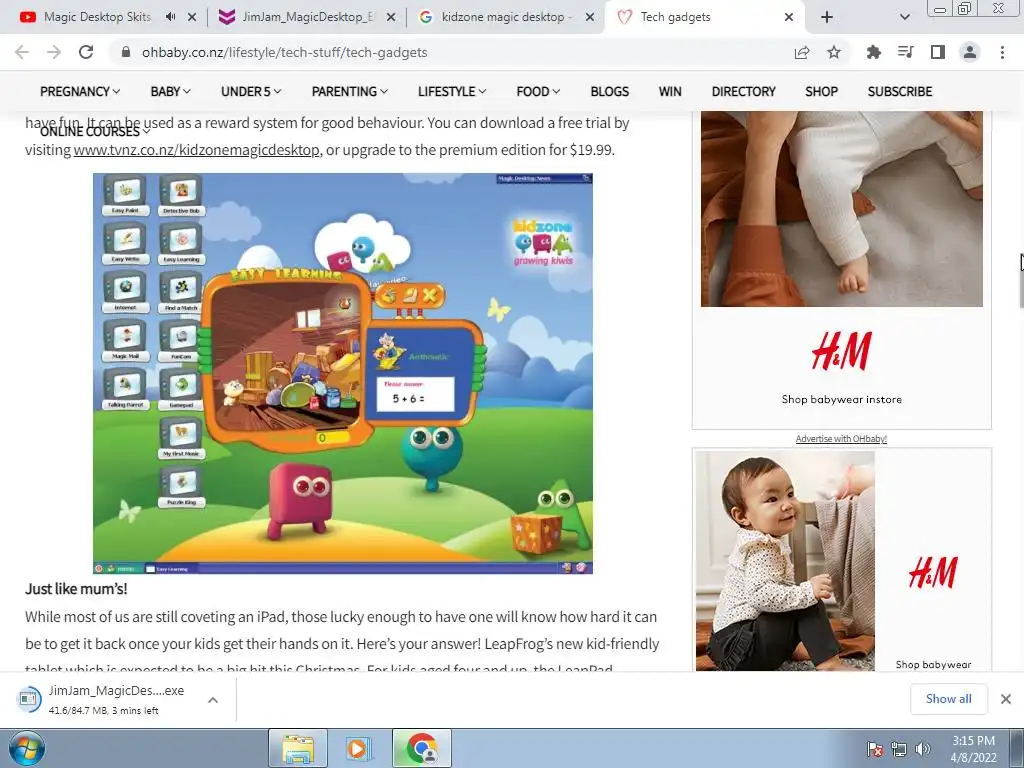The width and height of the screenshot is (1024, 768).
Task: Open the Action Center flag icon
Action: point(874,749)
